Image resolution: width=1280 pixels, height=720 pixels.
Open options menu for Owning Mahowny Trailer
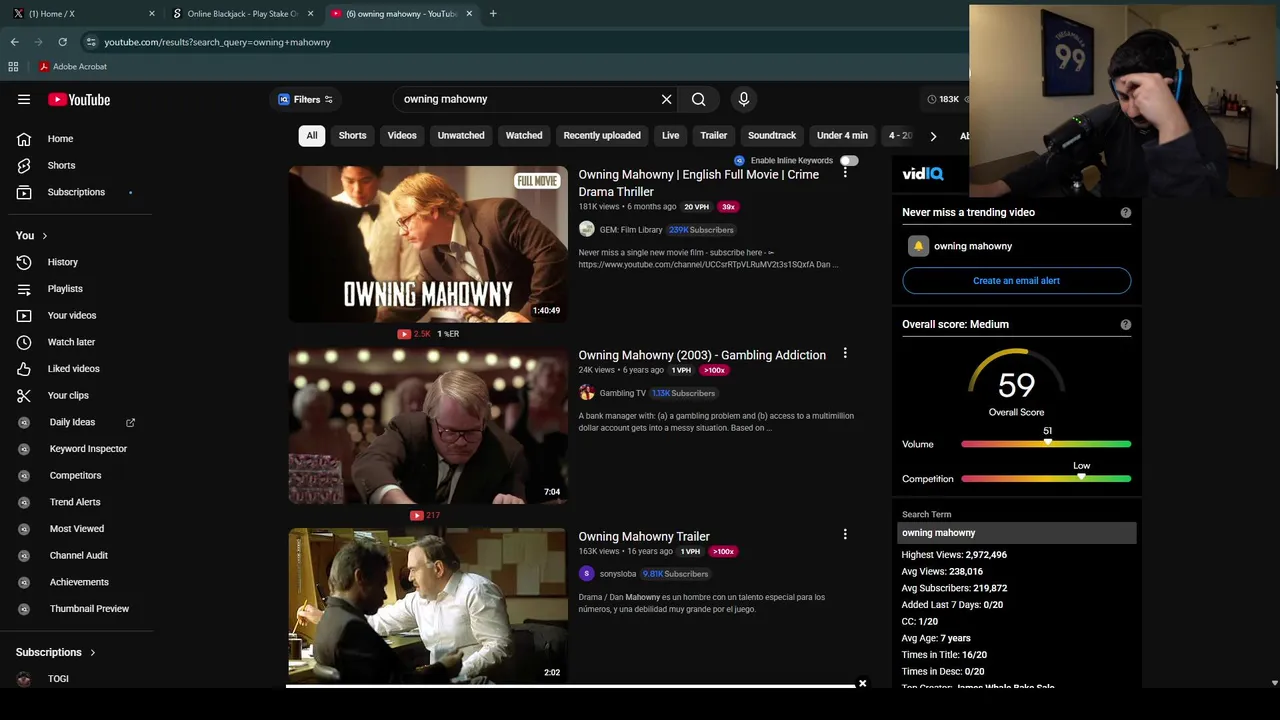[845, 534]
